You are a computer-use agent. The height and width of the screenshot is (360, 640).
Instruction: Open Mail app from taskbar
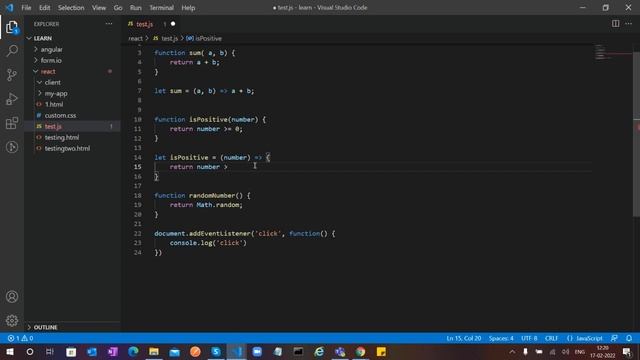pyautogui.click(x=175, y=352)
